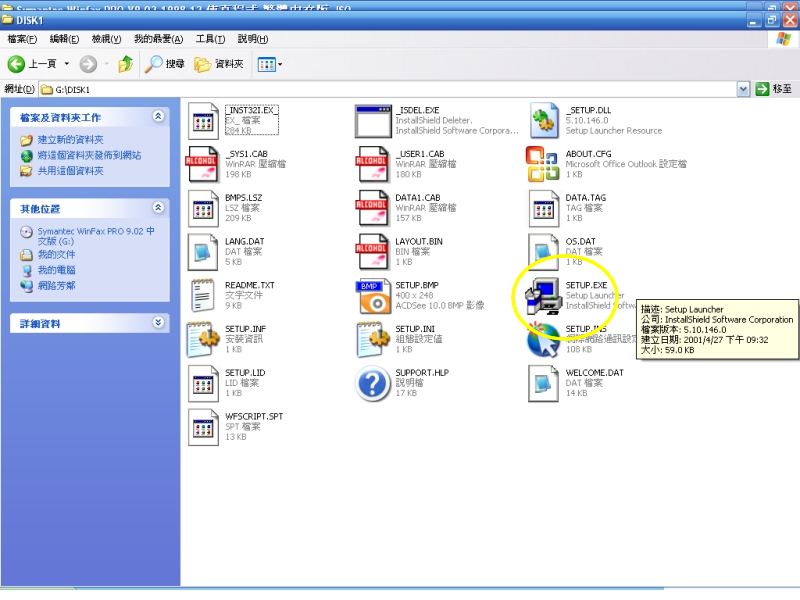Click the address field showing G:\DISK1

388,89
